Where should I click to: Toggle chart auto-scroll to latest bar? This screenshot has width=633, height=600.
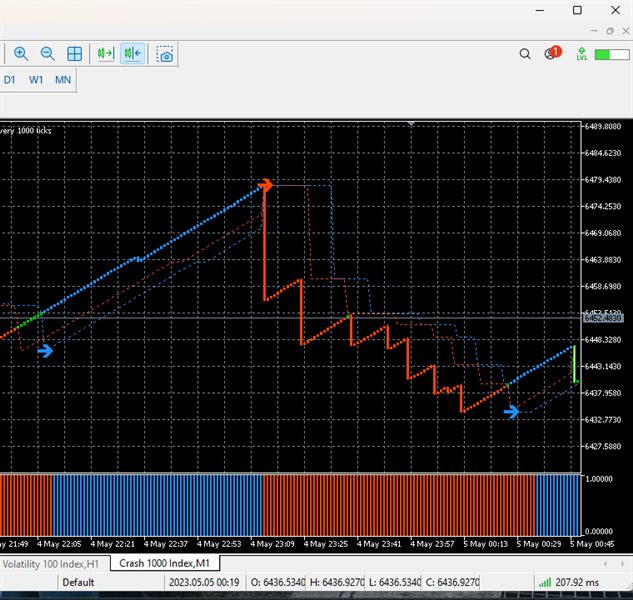tap(106, 53)
